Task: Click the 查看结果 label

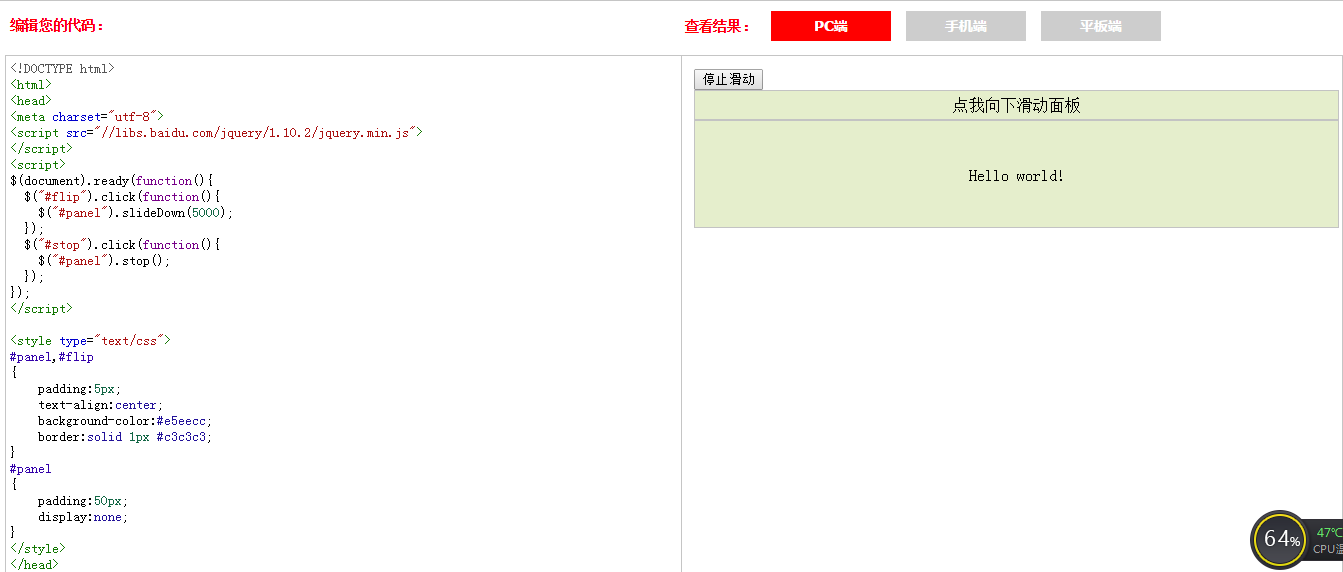Action: [717, 26]
